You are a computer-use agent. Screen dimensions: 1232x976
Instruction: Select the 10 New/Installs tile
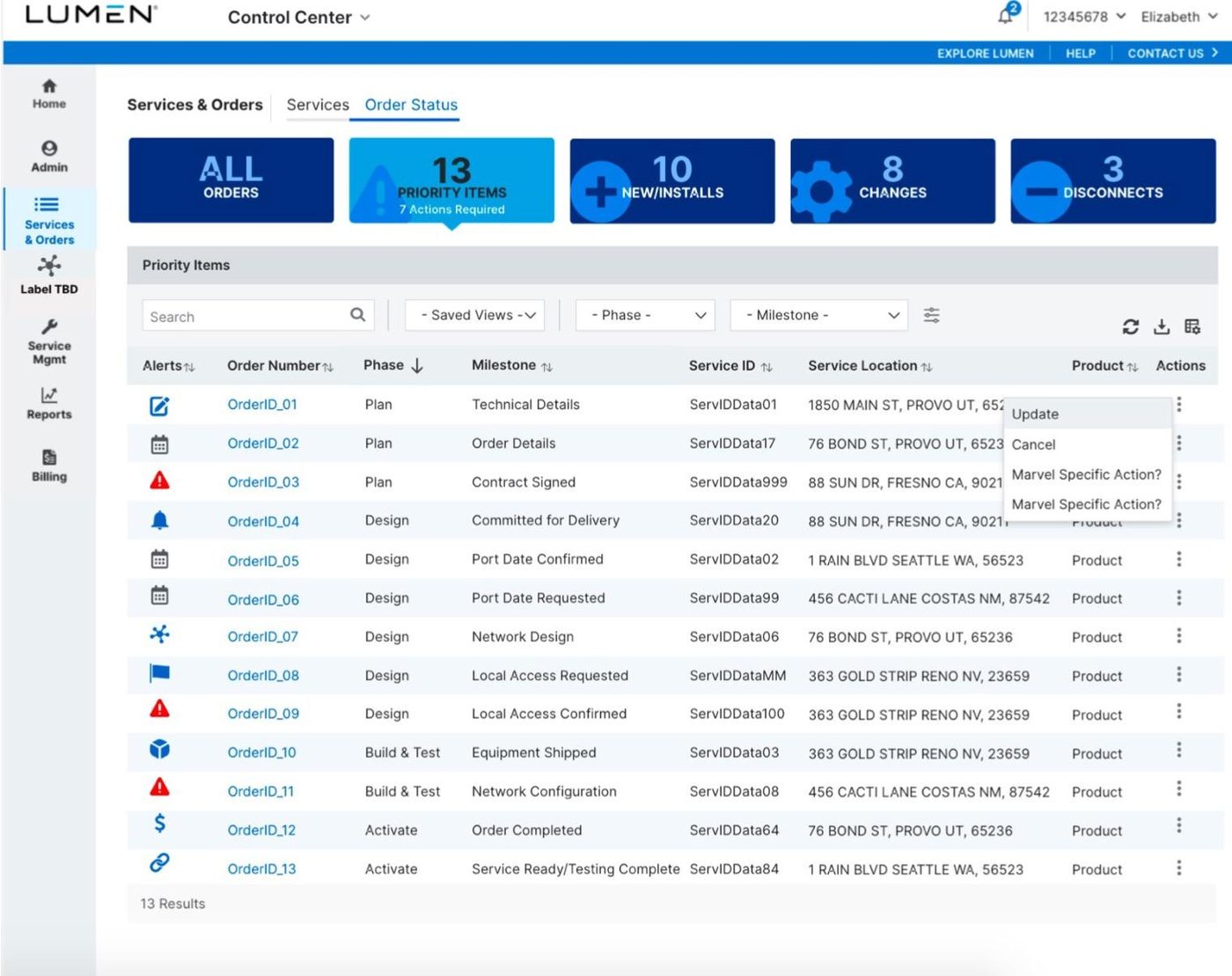[672, 180]
